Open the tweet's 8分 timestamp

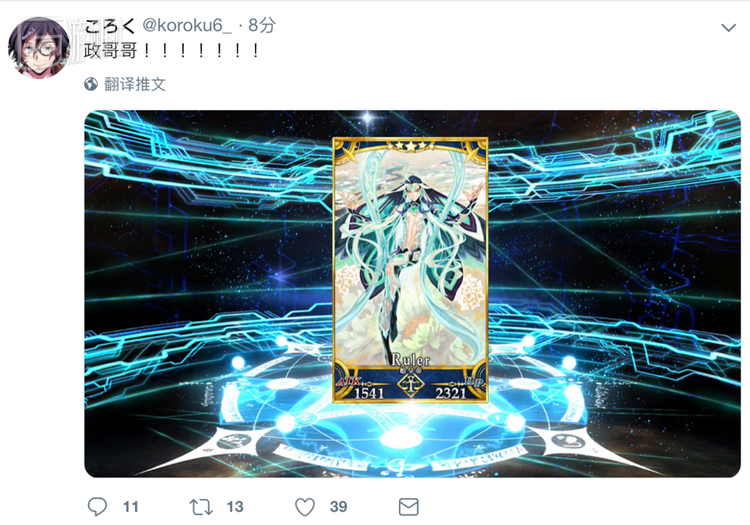point(262,25)
